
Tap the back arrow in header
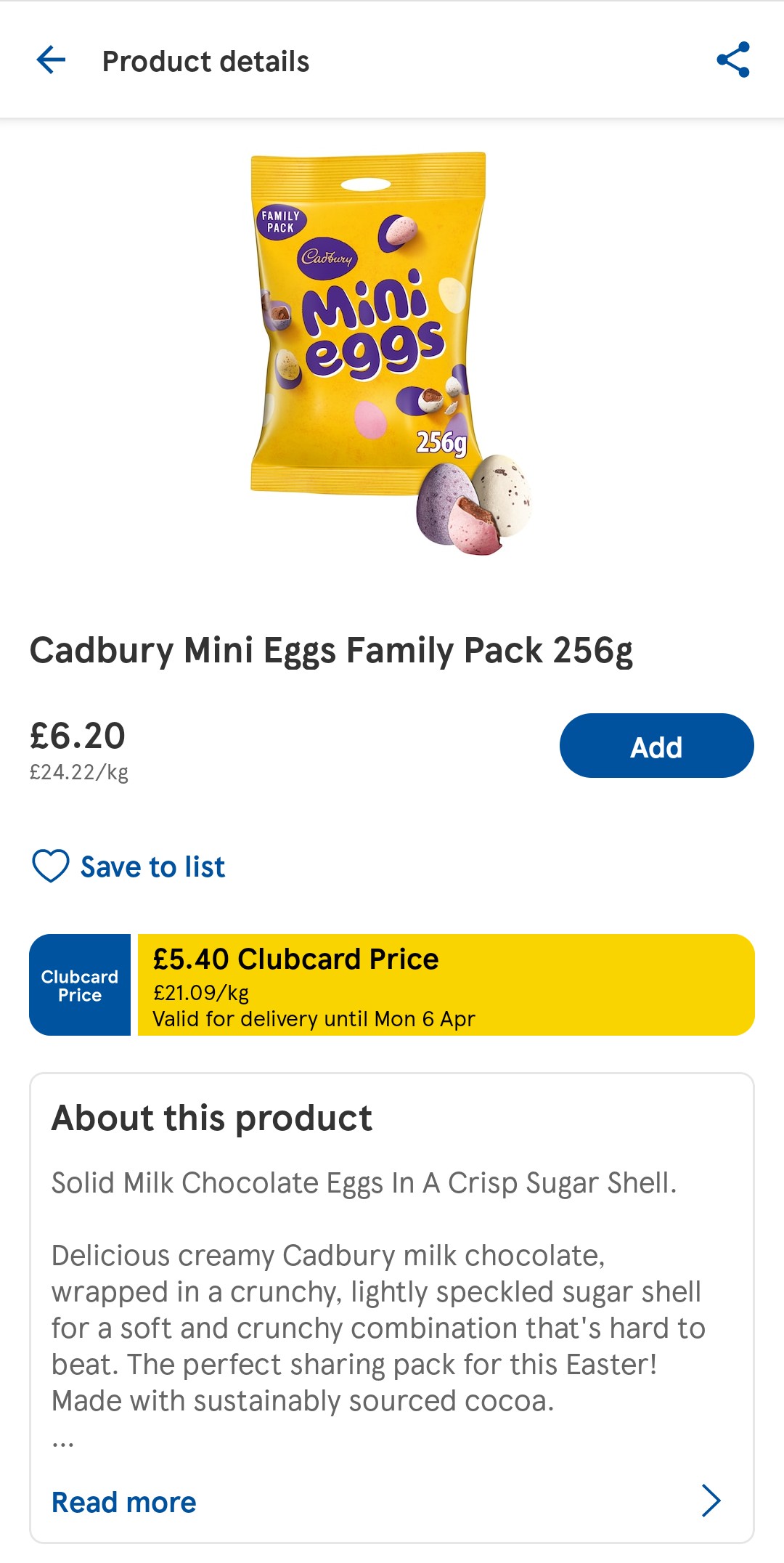[x=51, y=60]
